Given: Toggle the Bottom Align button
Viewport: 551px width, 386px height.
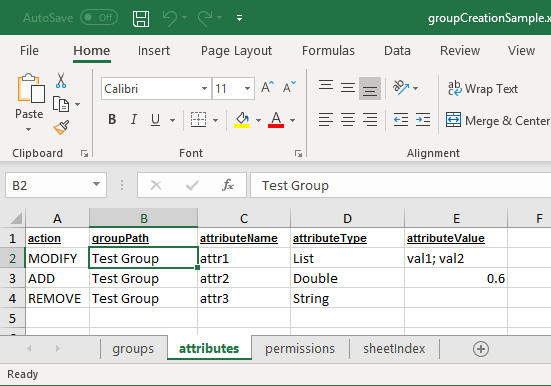Looking at the screenshot, I should coord(370,88).
